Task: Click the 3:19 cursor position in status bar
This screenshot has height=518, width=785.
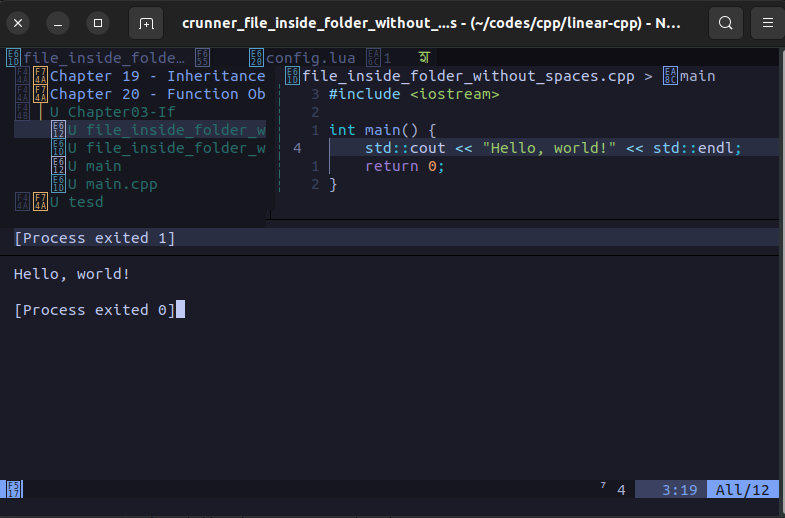Action: (679, 489)
